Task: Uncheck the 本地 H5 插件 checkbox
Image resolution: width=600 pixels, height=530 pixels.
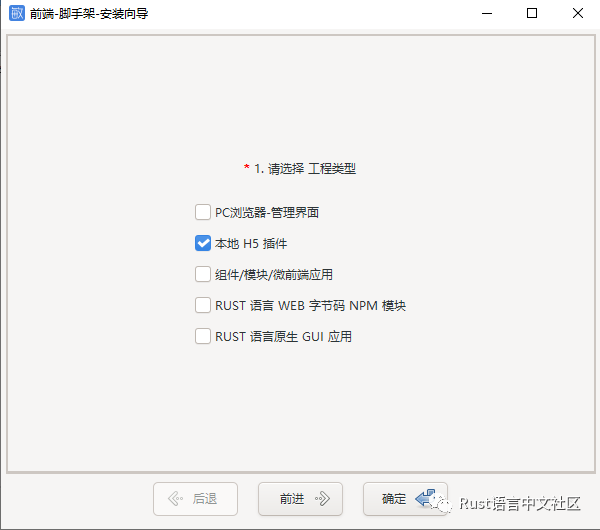Action: tap(203, 243)
